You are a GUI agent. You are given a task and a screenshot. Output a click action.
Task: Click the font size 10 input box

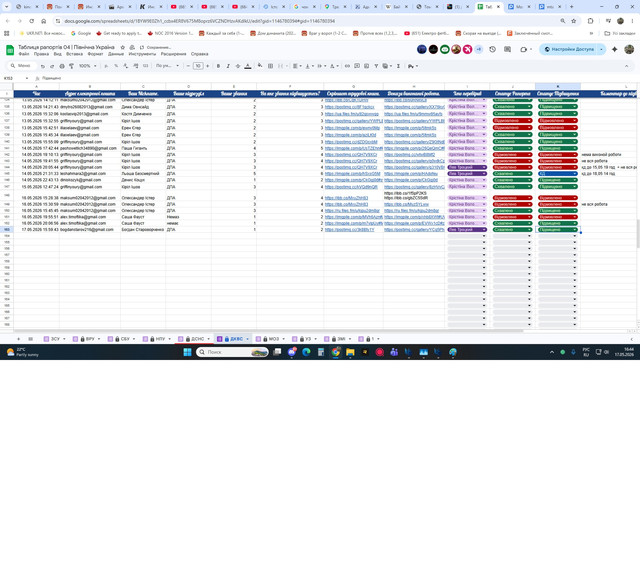198,66
